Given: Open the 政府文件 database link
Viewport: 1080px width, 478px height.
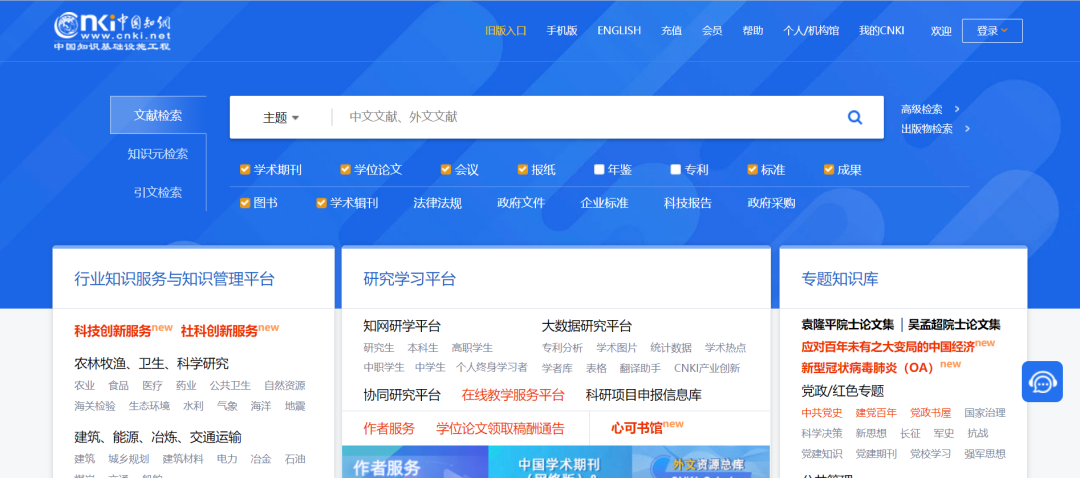Looking at the screenshot, I should pyautogui.click(x=521, y=203).
